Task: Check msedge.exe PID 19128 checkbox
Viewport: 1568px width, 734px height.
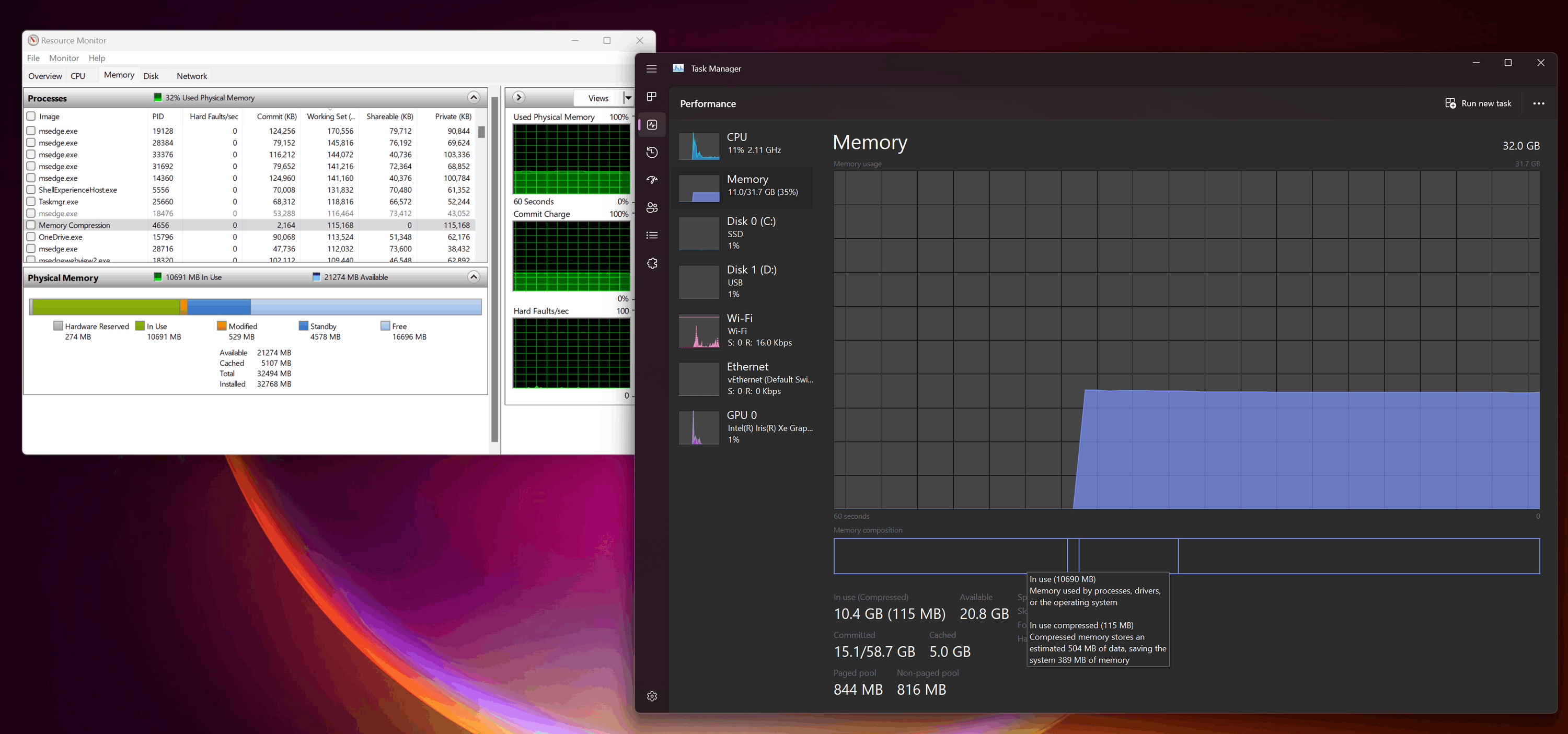Action: [31, 130]
